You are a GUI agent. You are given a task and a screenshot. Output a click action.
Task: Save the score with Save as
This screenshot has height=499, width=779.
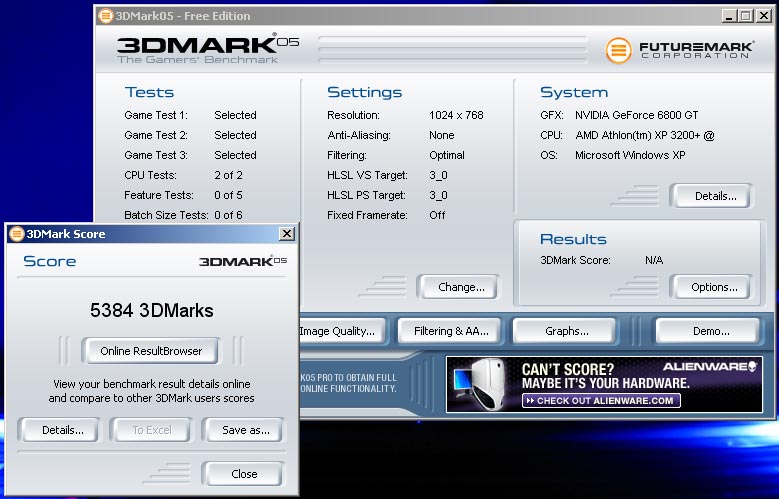tap(243, 430)
